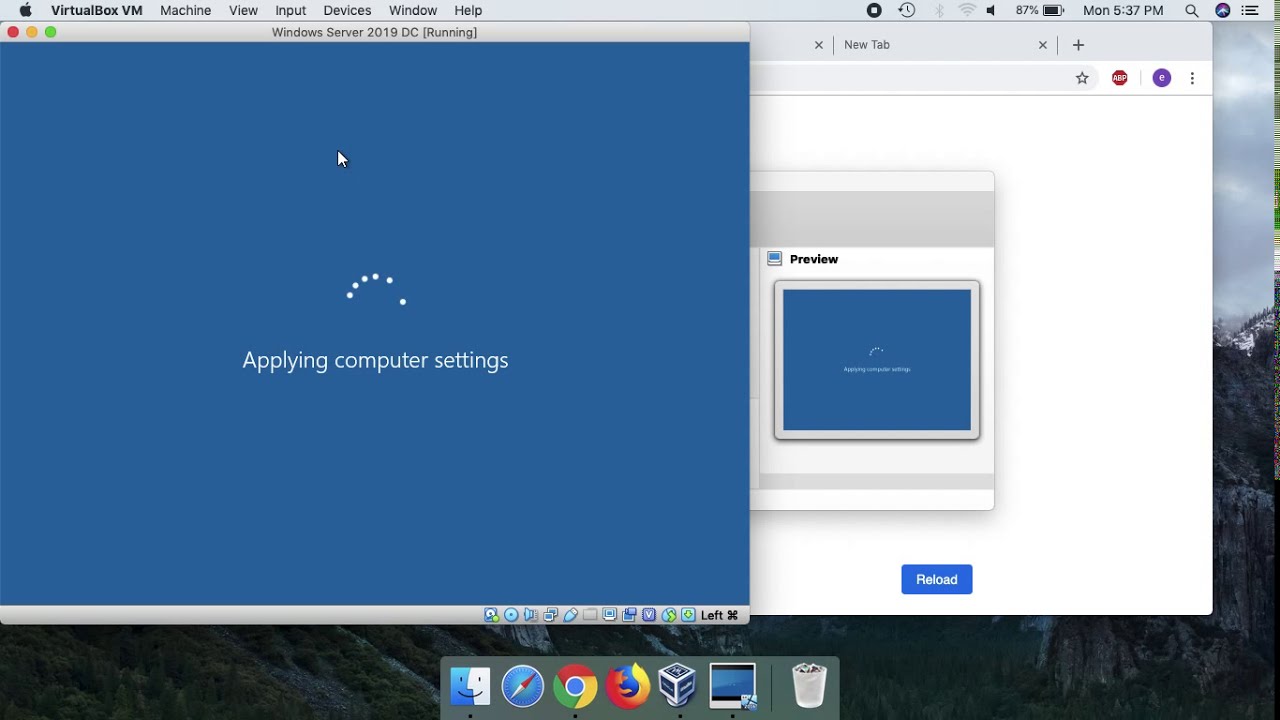This screenshot has height=720, width=1280.
Task: Click the display settings indicator icon
Action: point(609,615)
